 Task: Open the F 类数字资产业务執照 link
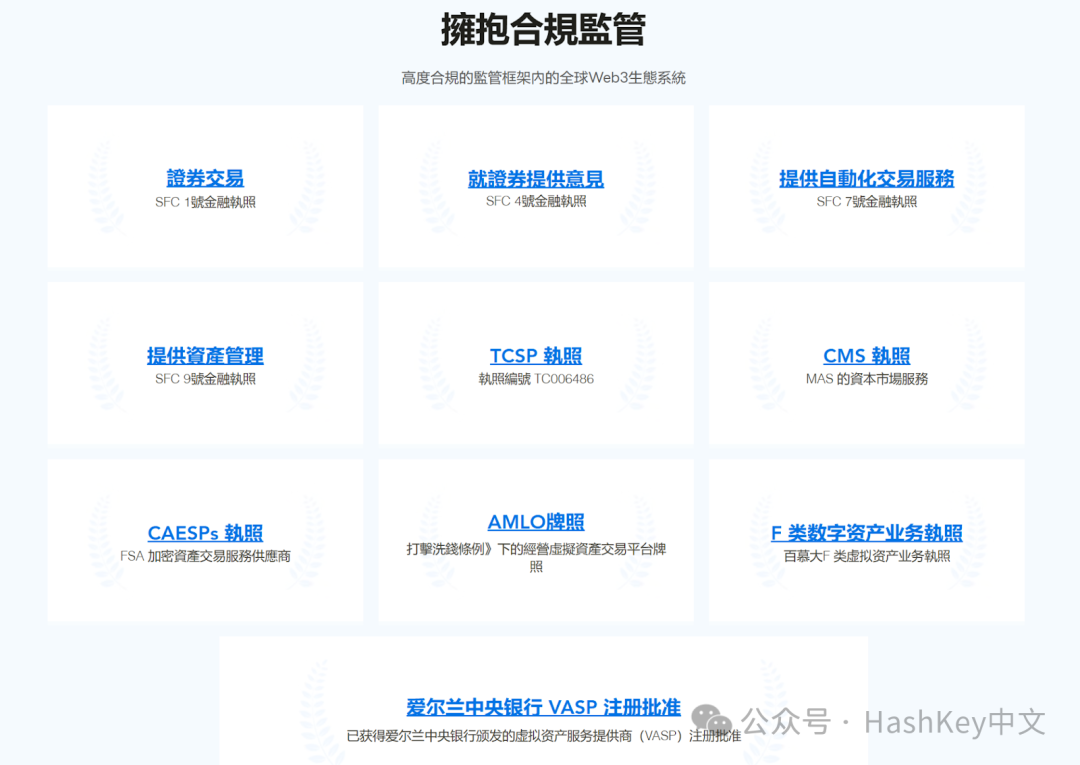pos(866,532)
